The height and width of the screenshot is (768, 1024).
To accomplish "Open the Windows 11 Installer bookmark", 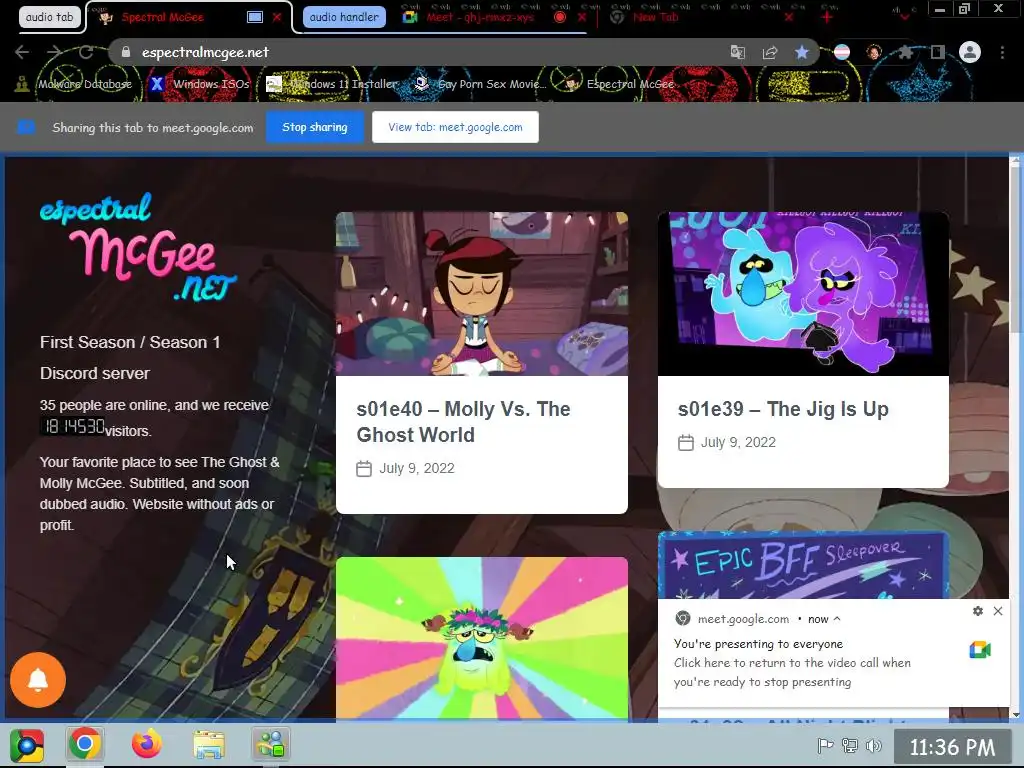I will [x=332, y=84].
